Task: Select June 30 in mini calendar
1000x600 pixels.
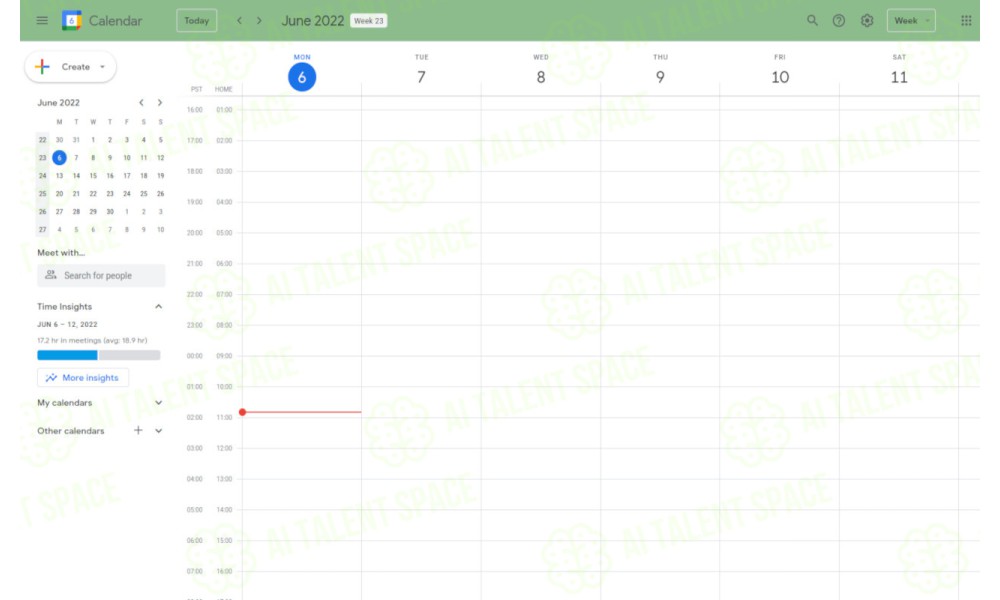Action: (x=110, y=211)
